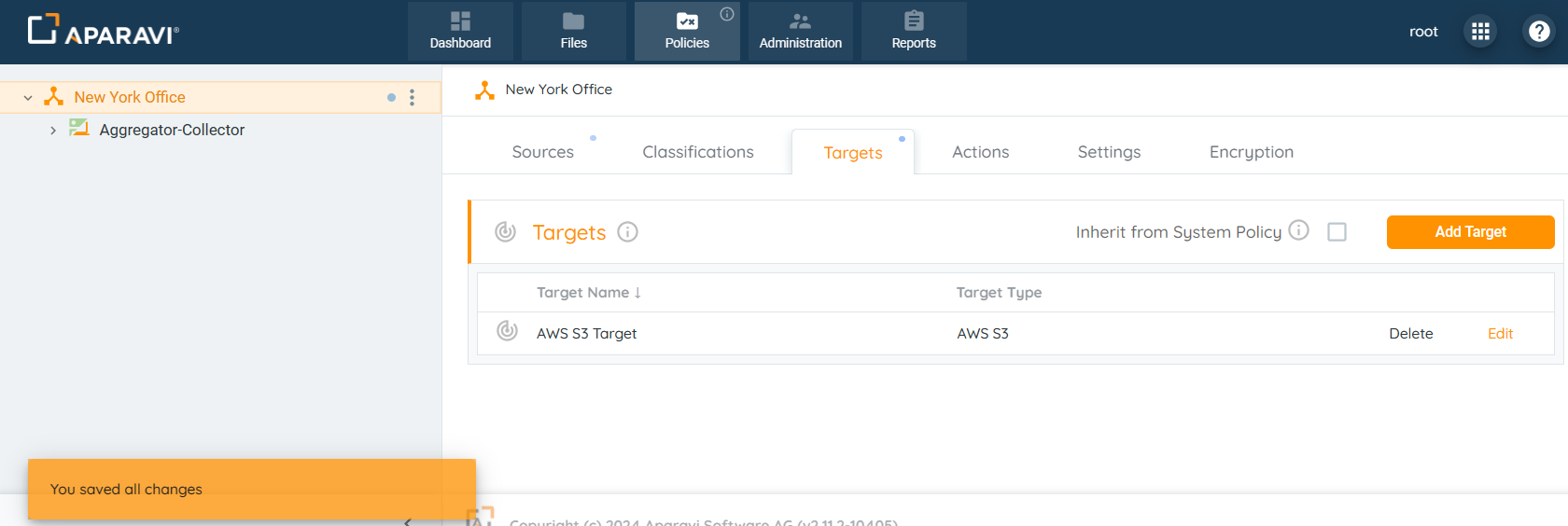Select Aggregator-Collector in the tree
1568x526 pixels.
tap(172, 131)
